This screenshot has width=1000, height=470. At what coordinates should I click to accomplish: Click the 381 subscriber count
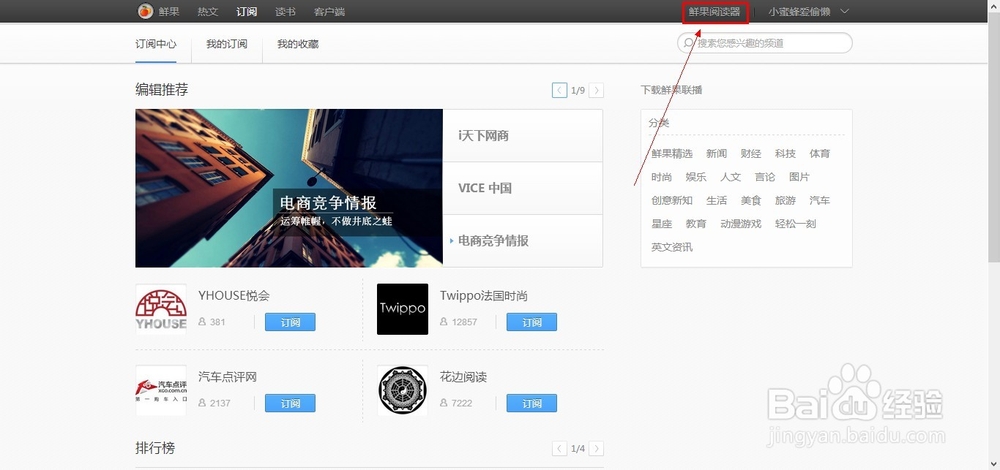click(x=217, y=322)
